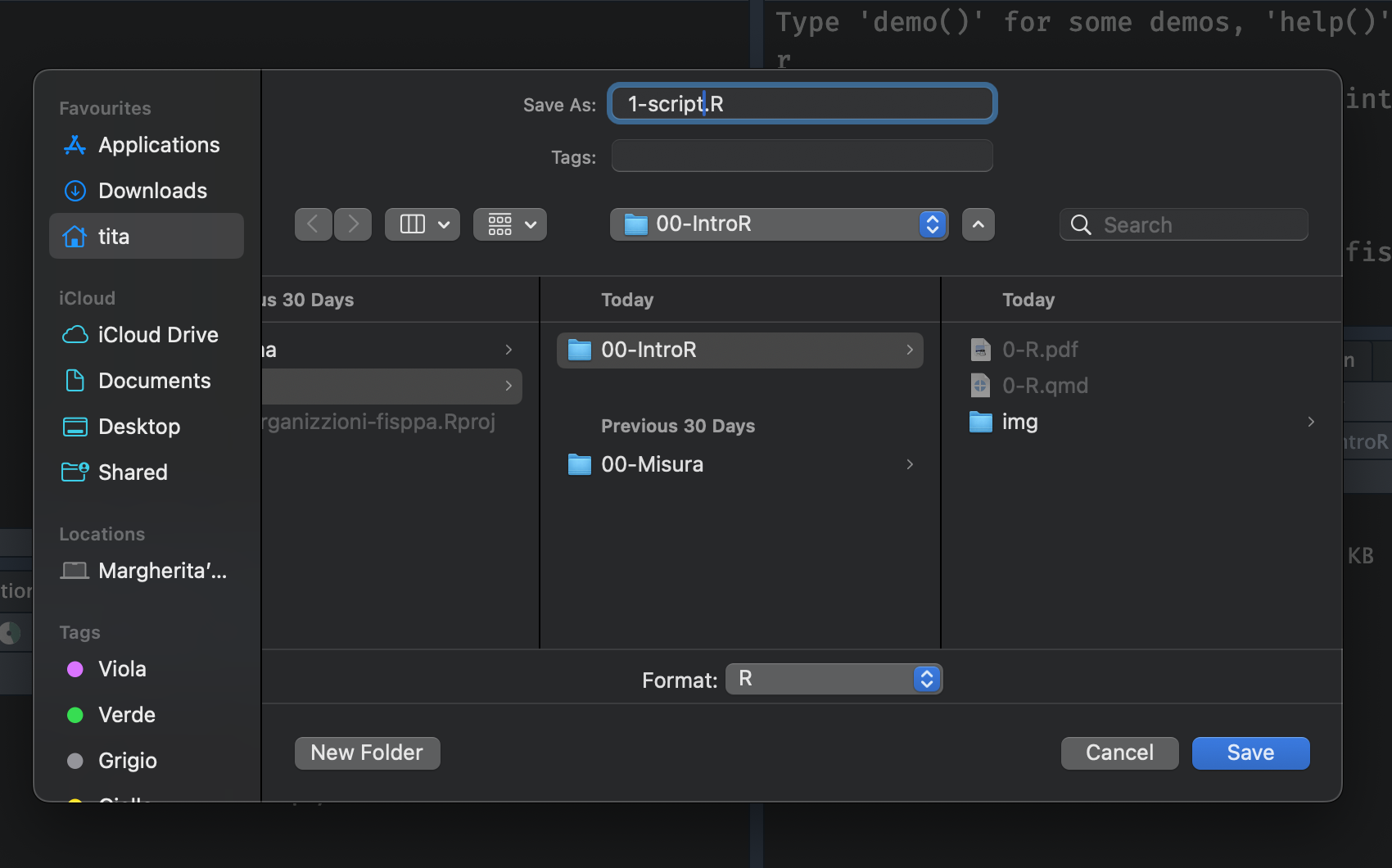This screenshot has height=868, width=1392.
Task: Click the forward navigation arrow
Action: point(353,224)
